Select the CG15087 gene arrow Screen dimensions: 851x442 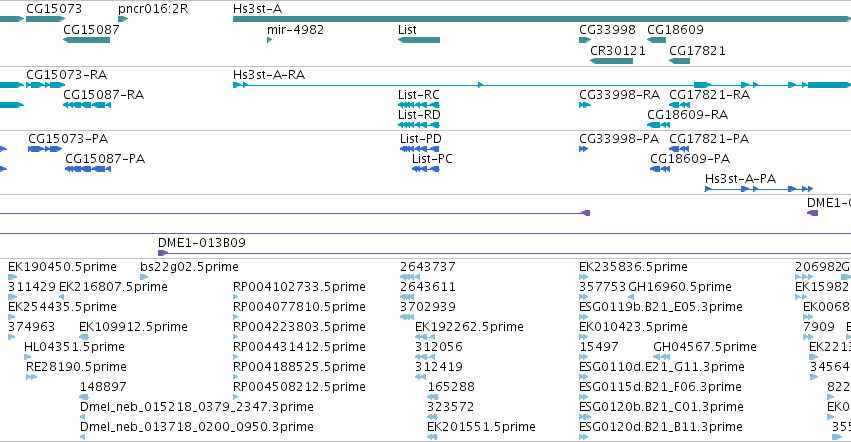click(x=86, y=40)
